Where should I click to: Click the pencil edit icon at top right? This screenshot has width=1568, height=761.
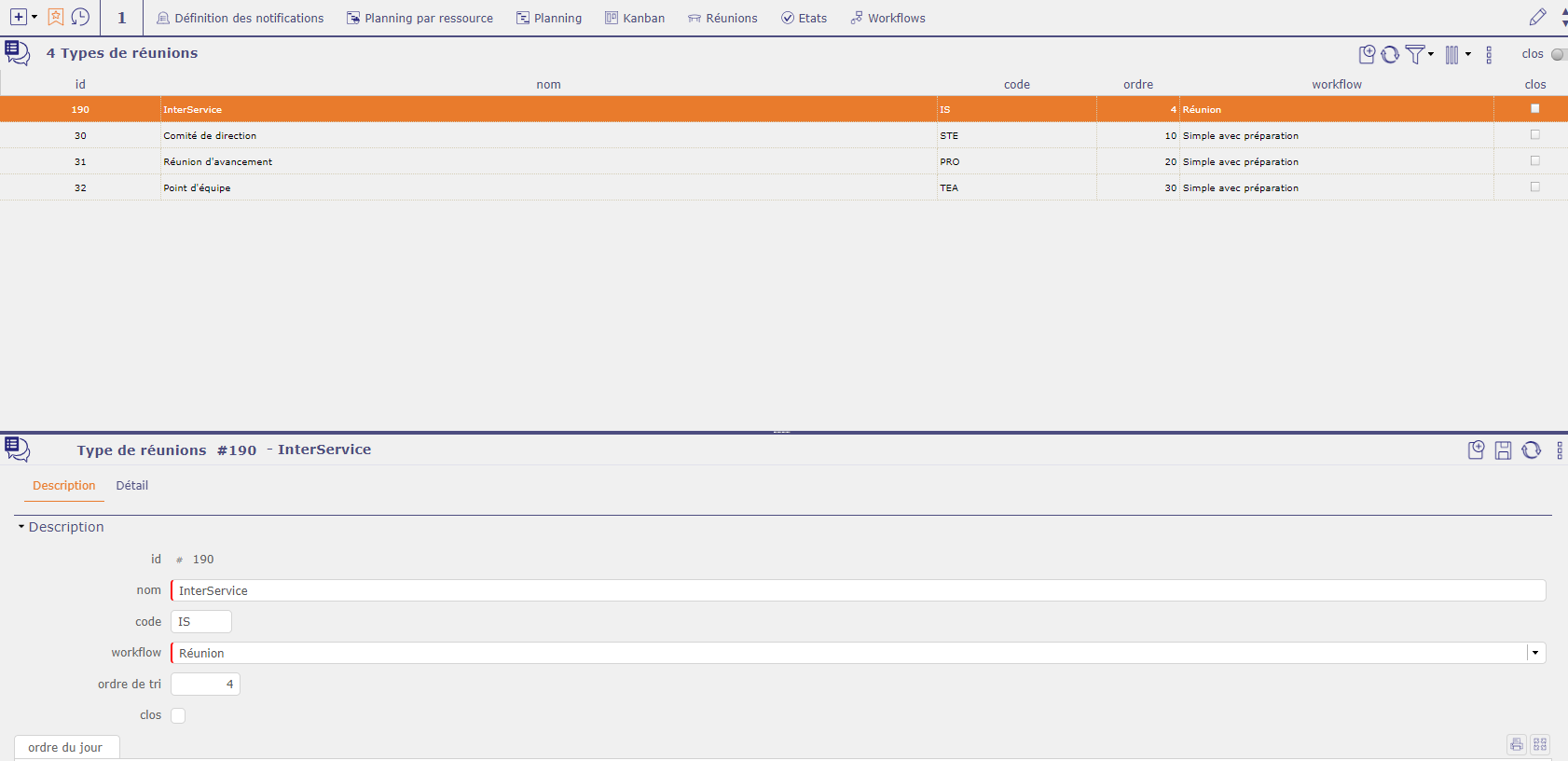pos(1537,18)
